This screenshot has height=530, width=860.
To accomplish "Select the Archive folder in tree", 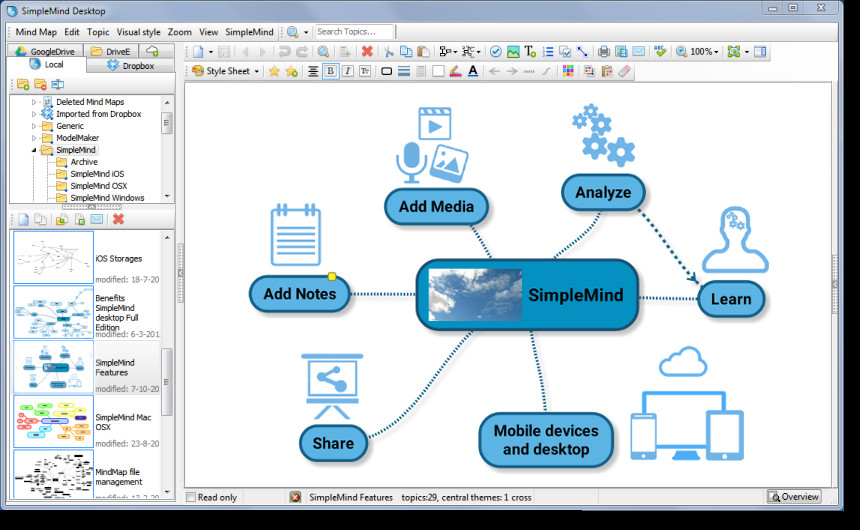I will (x=83, y=162).
